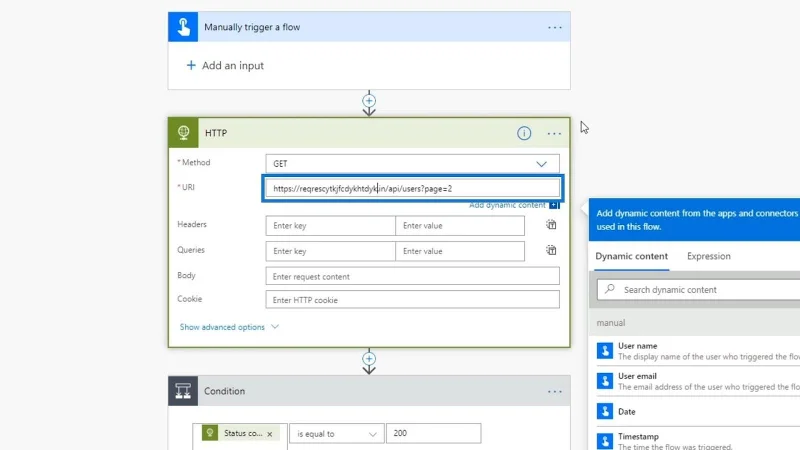Image resolution: width=800 pixels, height=450 pixels.
Task: Click the Condition action title
Action: [x=224, y=391]
